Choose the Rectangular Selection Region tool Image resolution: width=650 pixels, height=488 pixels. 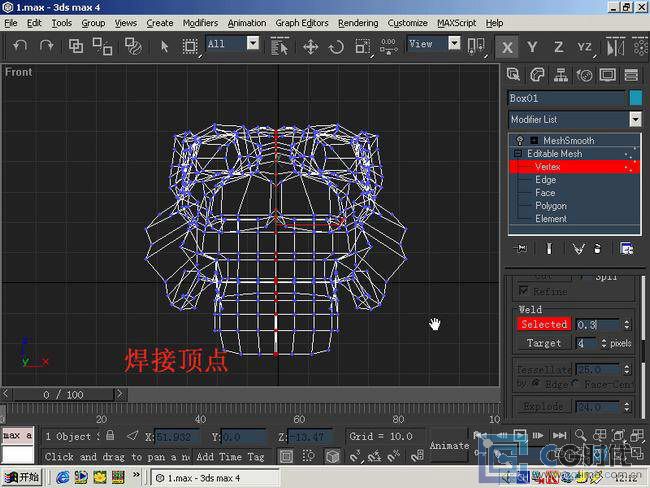tap(190, 46)
